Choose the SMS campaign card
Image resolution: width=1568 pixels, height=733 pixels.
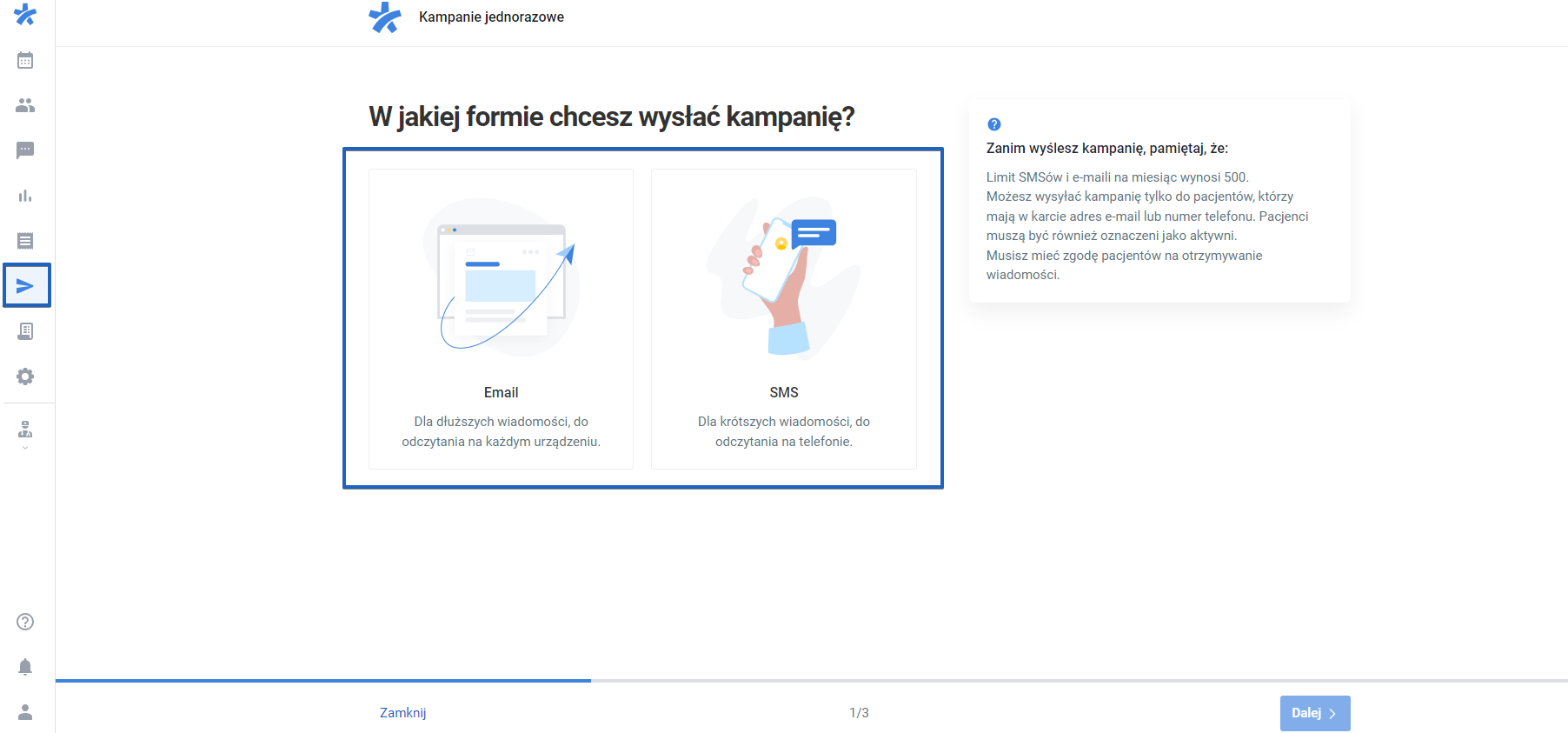coord(784,319)
